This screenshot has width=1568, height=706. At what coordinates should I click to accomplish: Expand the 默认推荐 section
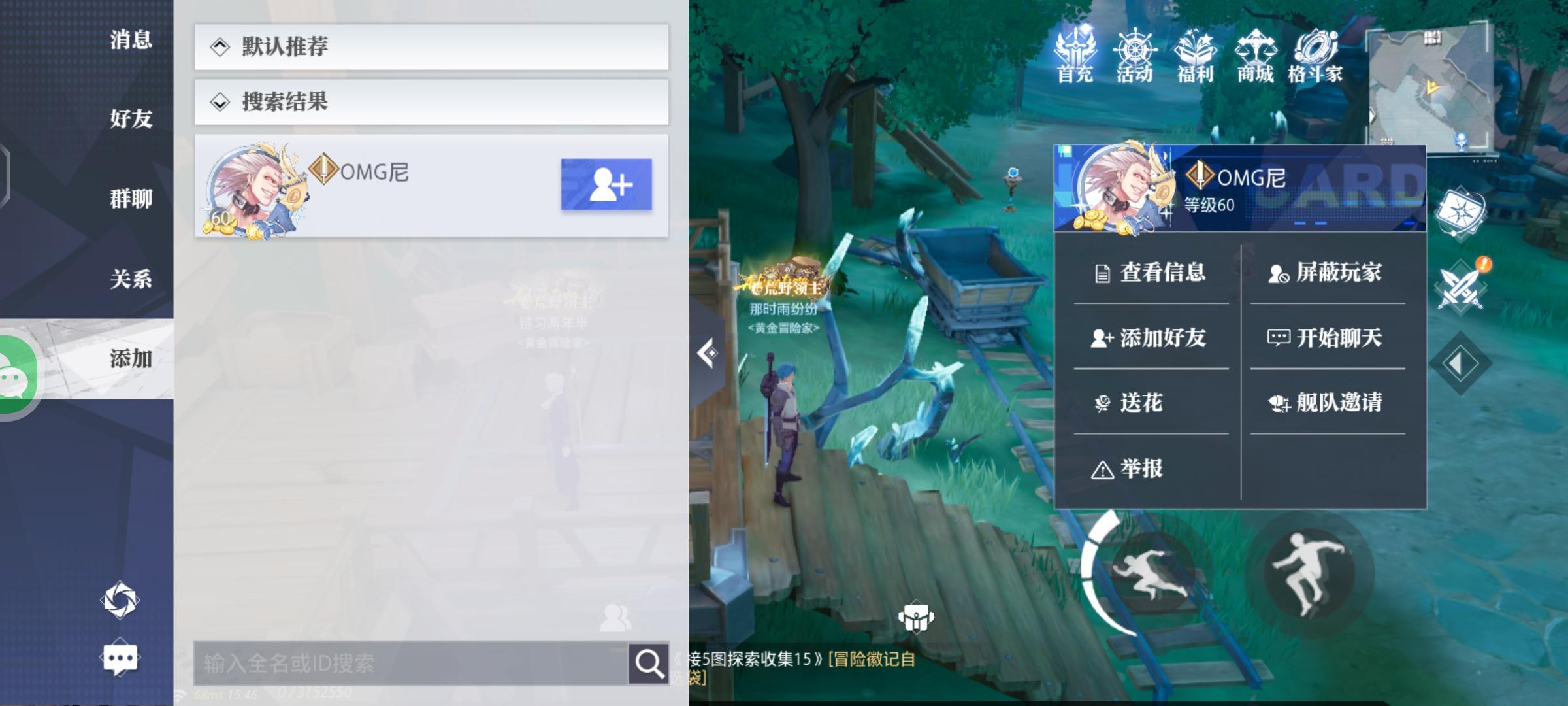tap(432, 47)
